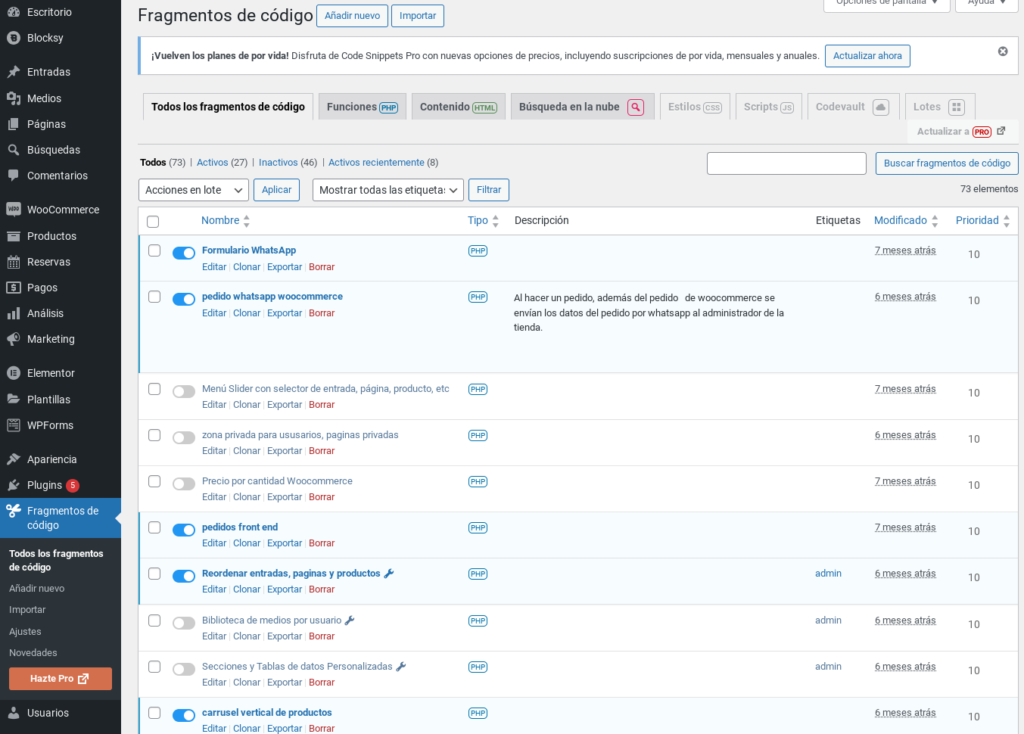The width and height of the screenshot is (1024, 734).
Task: Click the Usuarios person icon
Action: click(13, 712)
